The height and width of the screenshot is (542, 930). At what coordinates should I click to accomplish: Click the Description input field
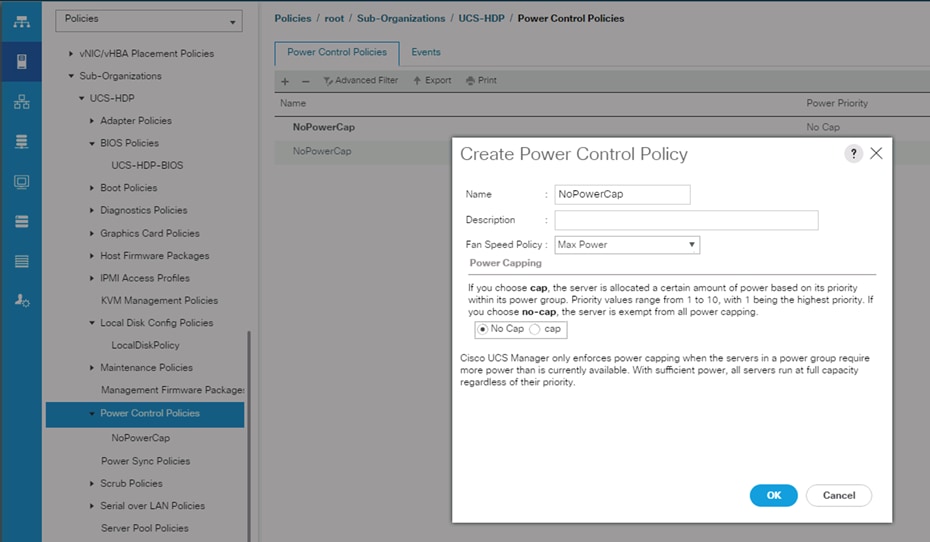tap(686, 220)
